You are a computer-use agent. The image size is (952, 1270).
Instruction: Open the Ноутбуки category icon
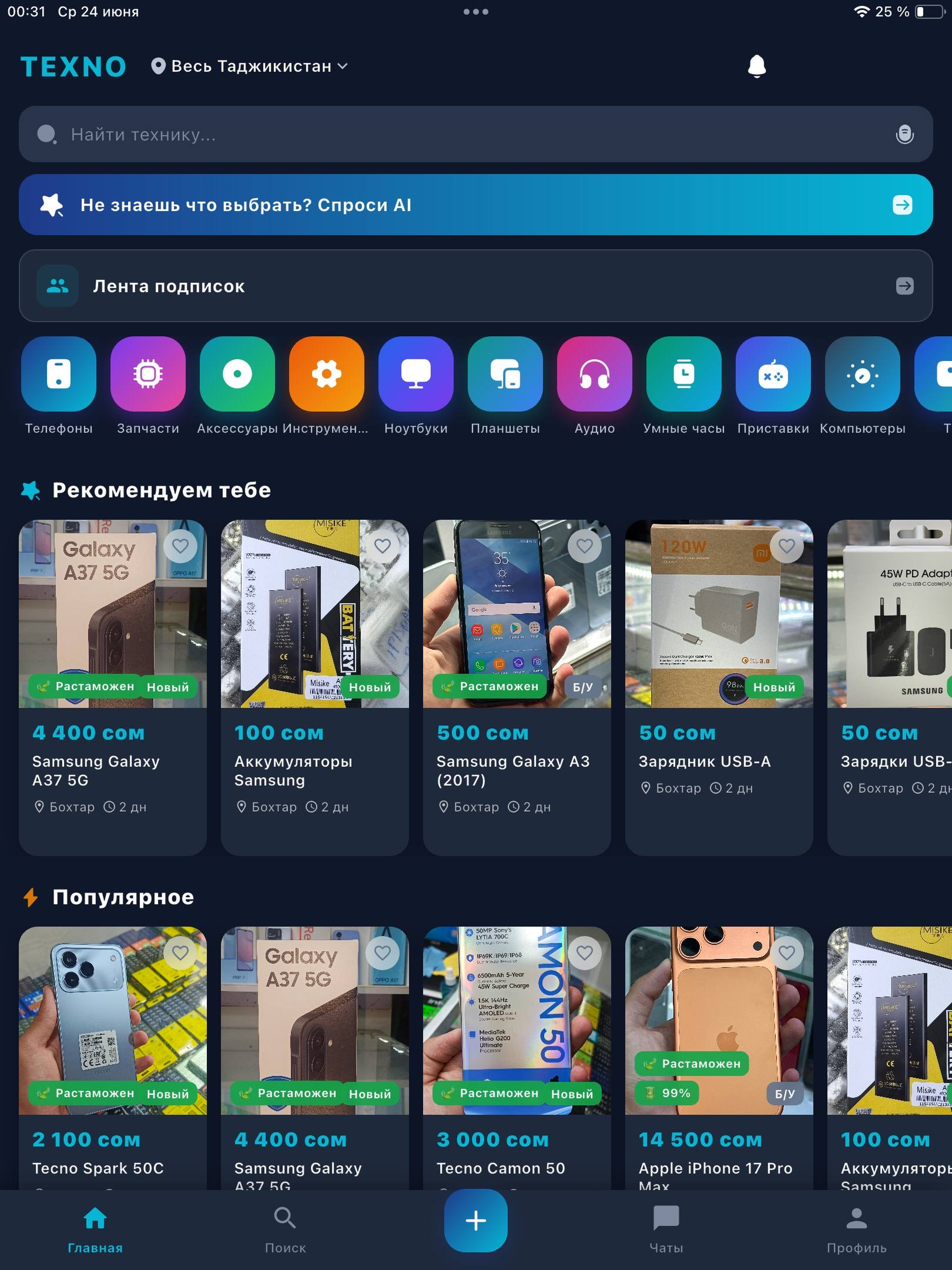[x=416, y=374]
